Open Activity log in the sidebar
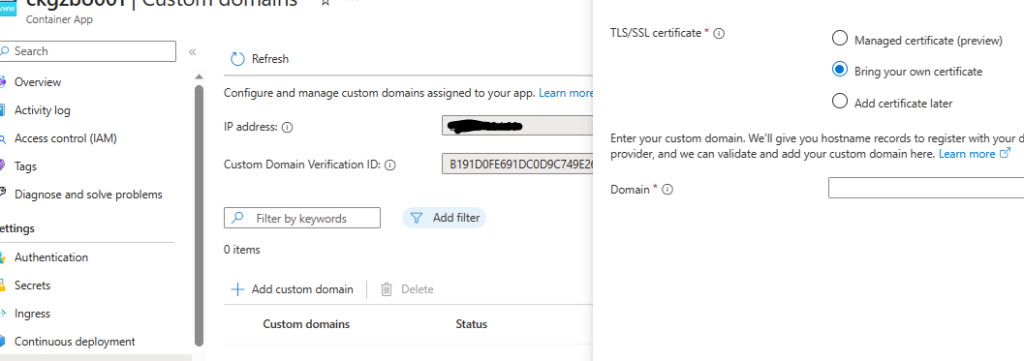Image resolution: width=1024 pixels, height=361 pixels. [42, 110]
